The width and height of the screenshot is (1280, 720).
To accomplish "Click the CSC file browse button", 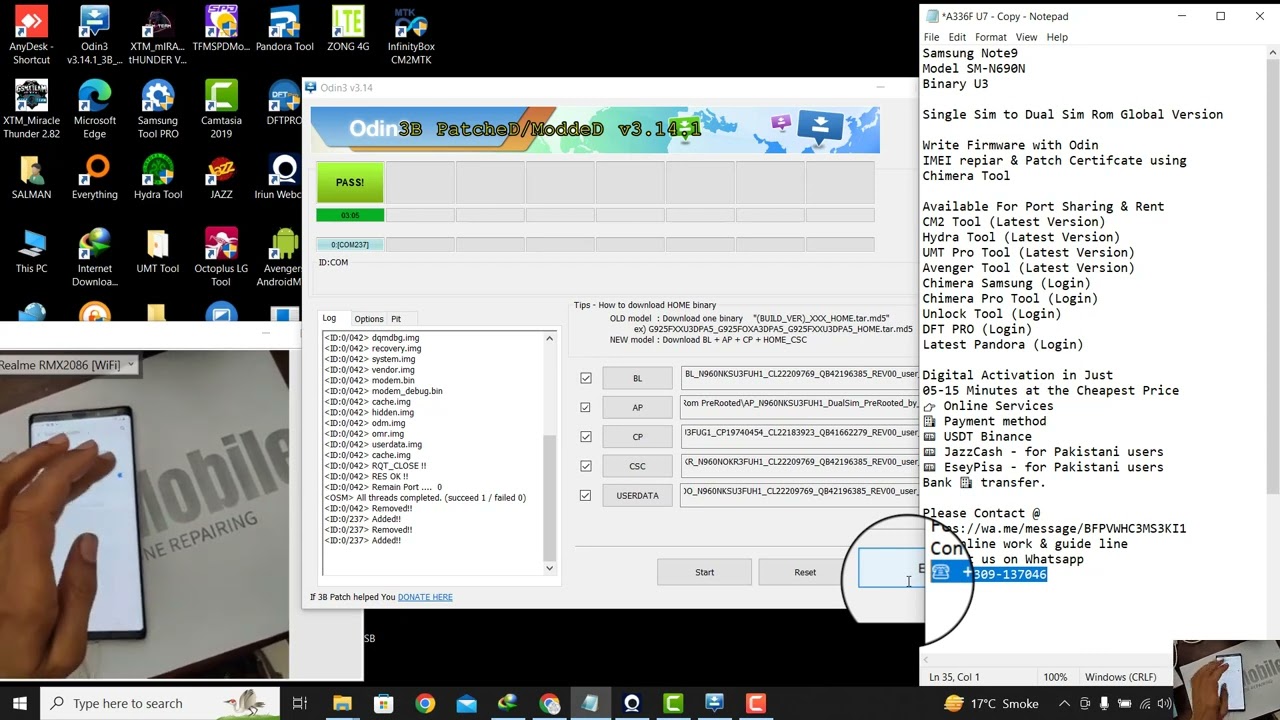I will pyautogui.click(x=637, y=466).
